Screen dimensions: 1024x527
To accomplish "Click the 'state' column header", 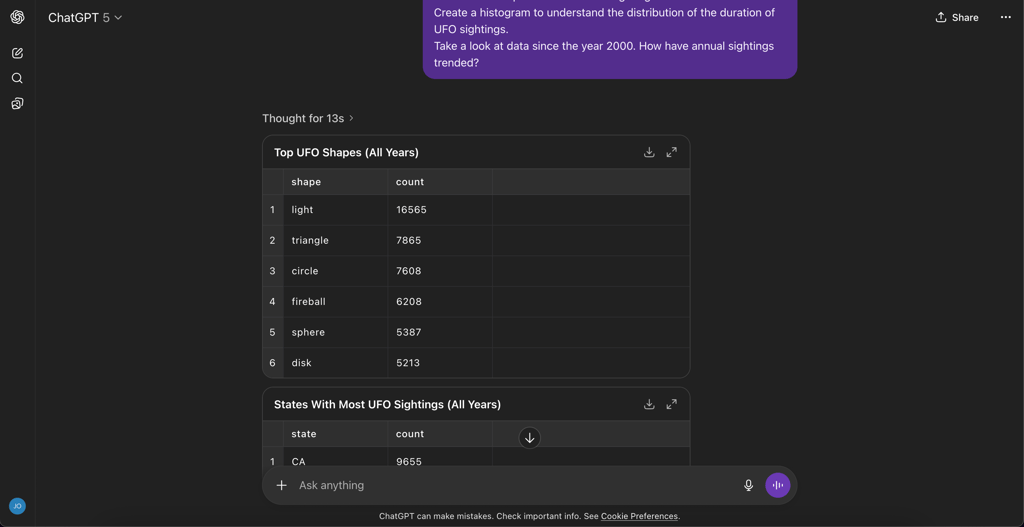I will point(336,434).
